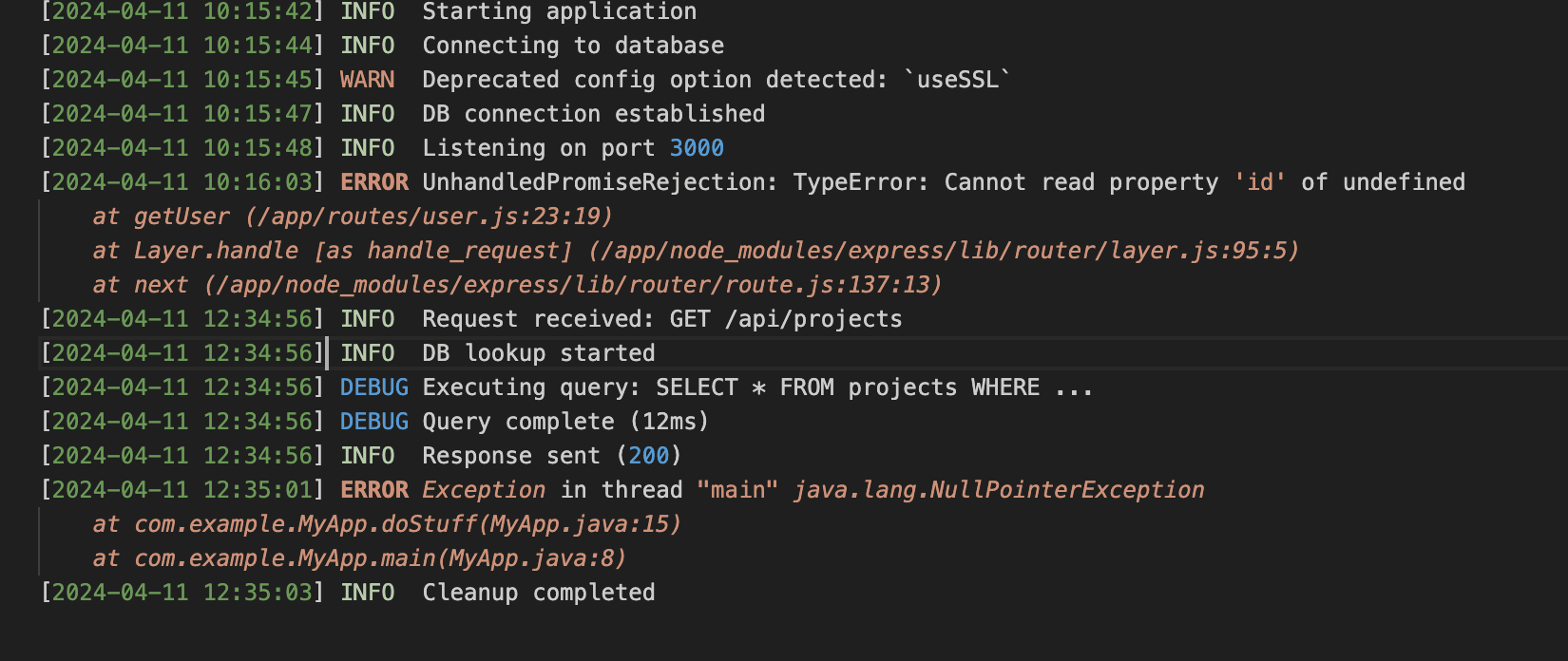Screen dimensions: 1568x661
Task: Click INFO label on 'DB lookup started' line
Action: (367, 353)
